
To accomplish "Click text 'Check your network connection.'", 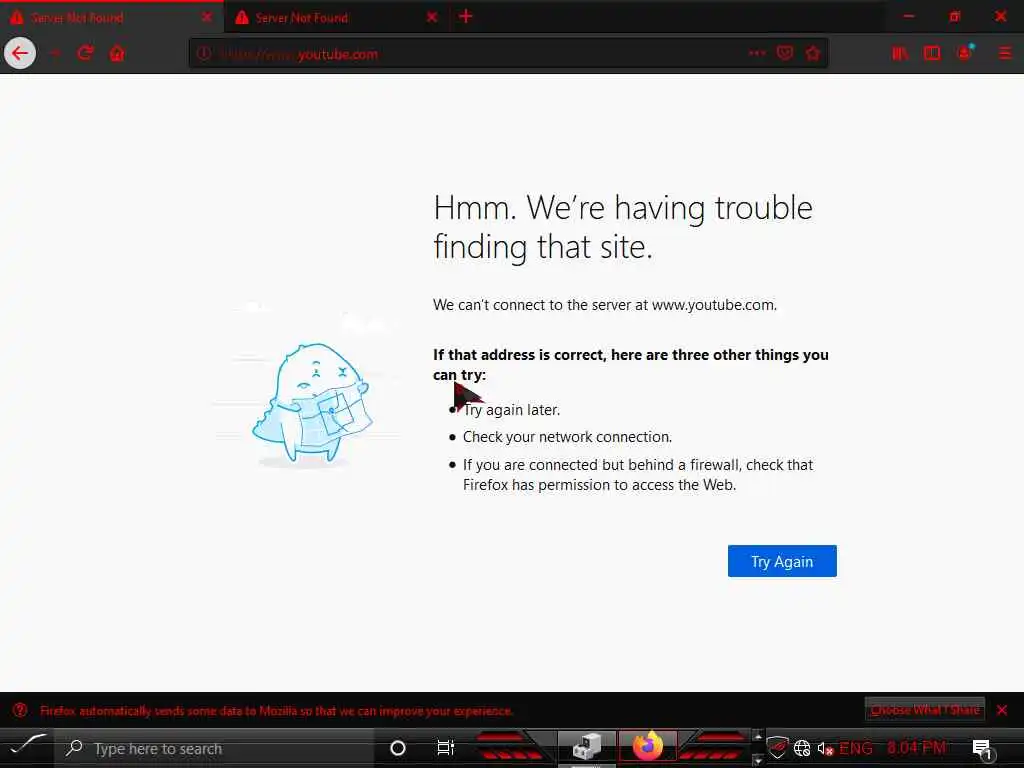I will [567, 437].
